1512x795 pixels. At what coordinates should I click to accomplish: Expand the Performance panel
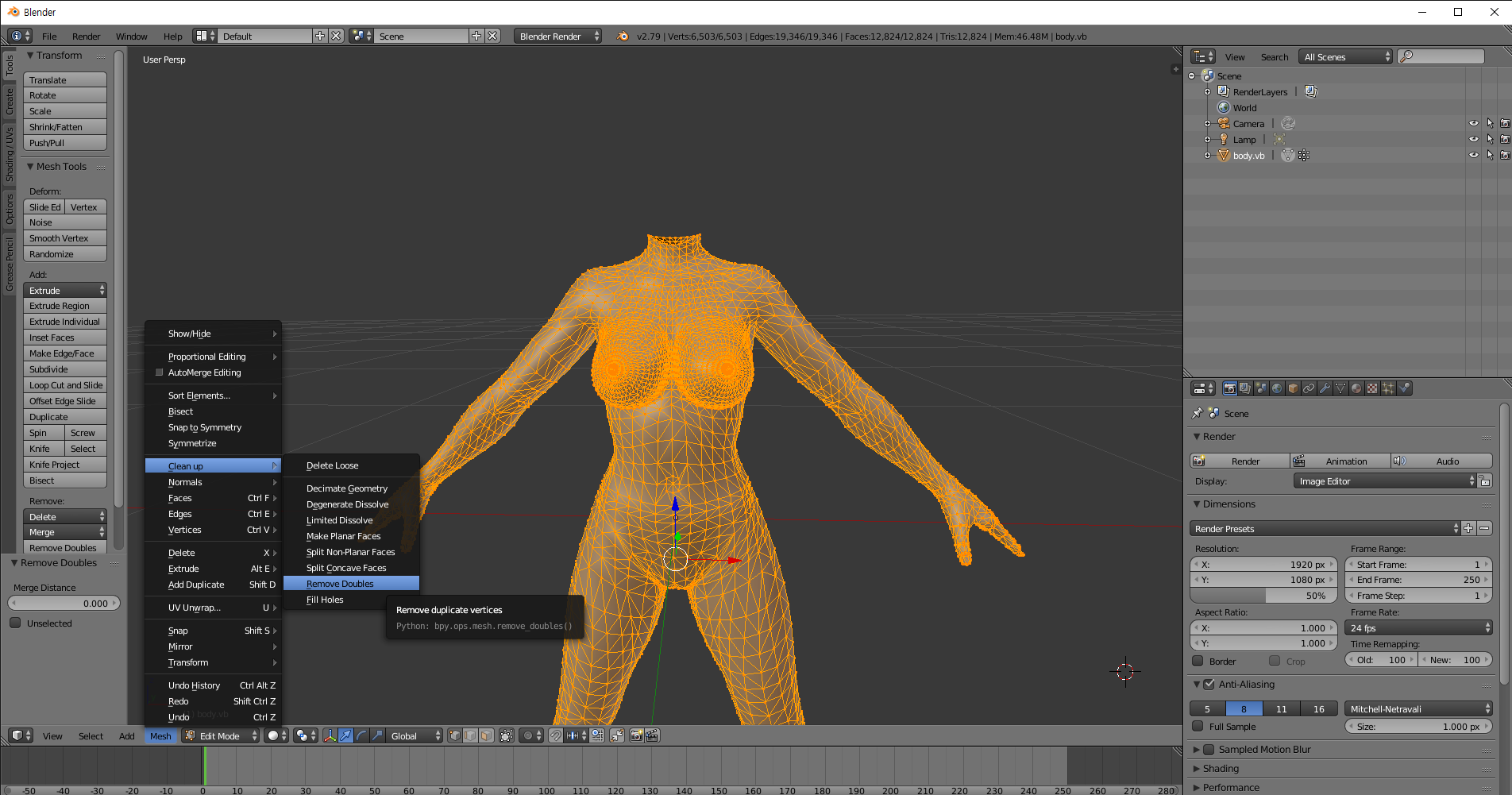1231,787
